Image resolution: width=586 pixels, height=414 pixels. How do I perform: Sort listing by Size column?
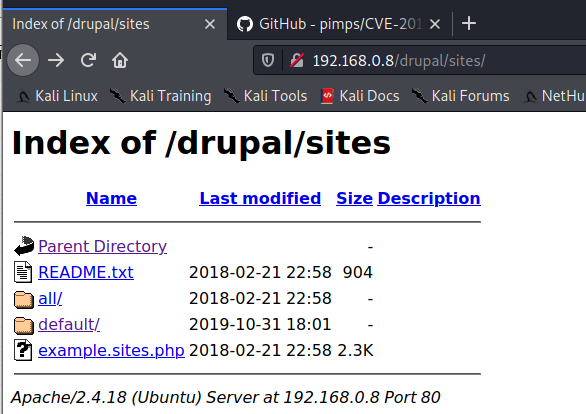[354, 198]
